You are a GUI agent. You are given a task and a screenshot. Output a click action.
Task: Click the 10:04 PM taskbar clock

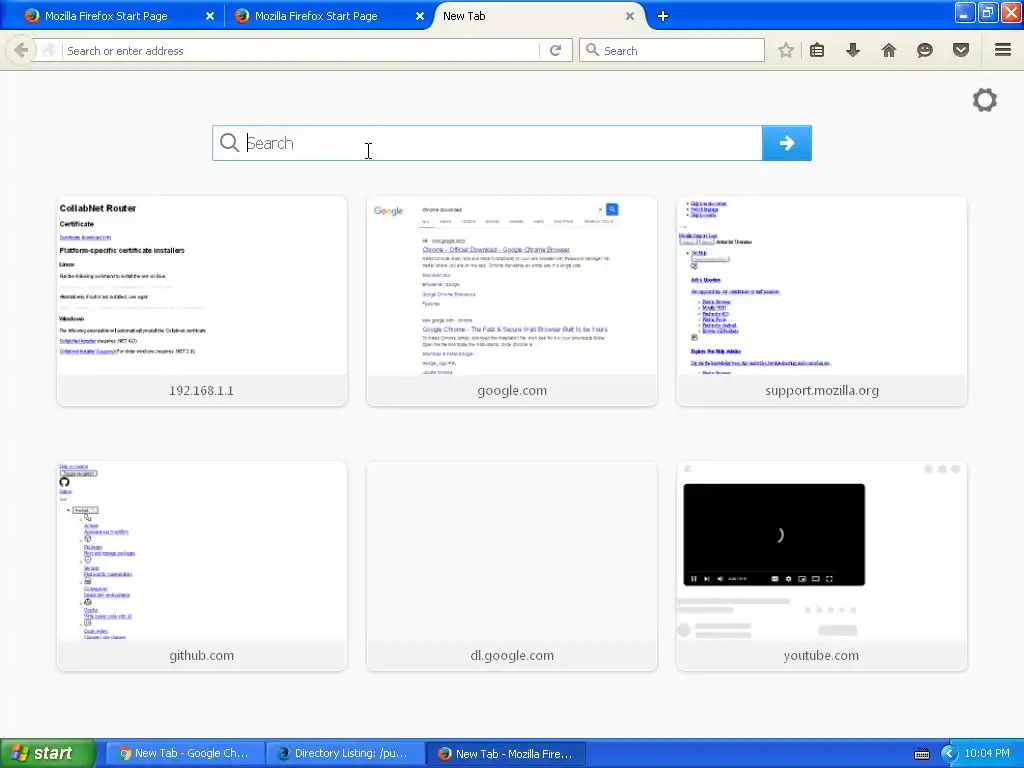987,753
